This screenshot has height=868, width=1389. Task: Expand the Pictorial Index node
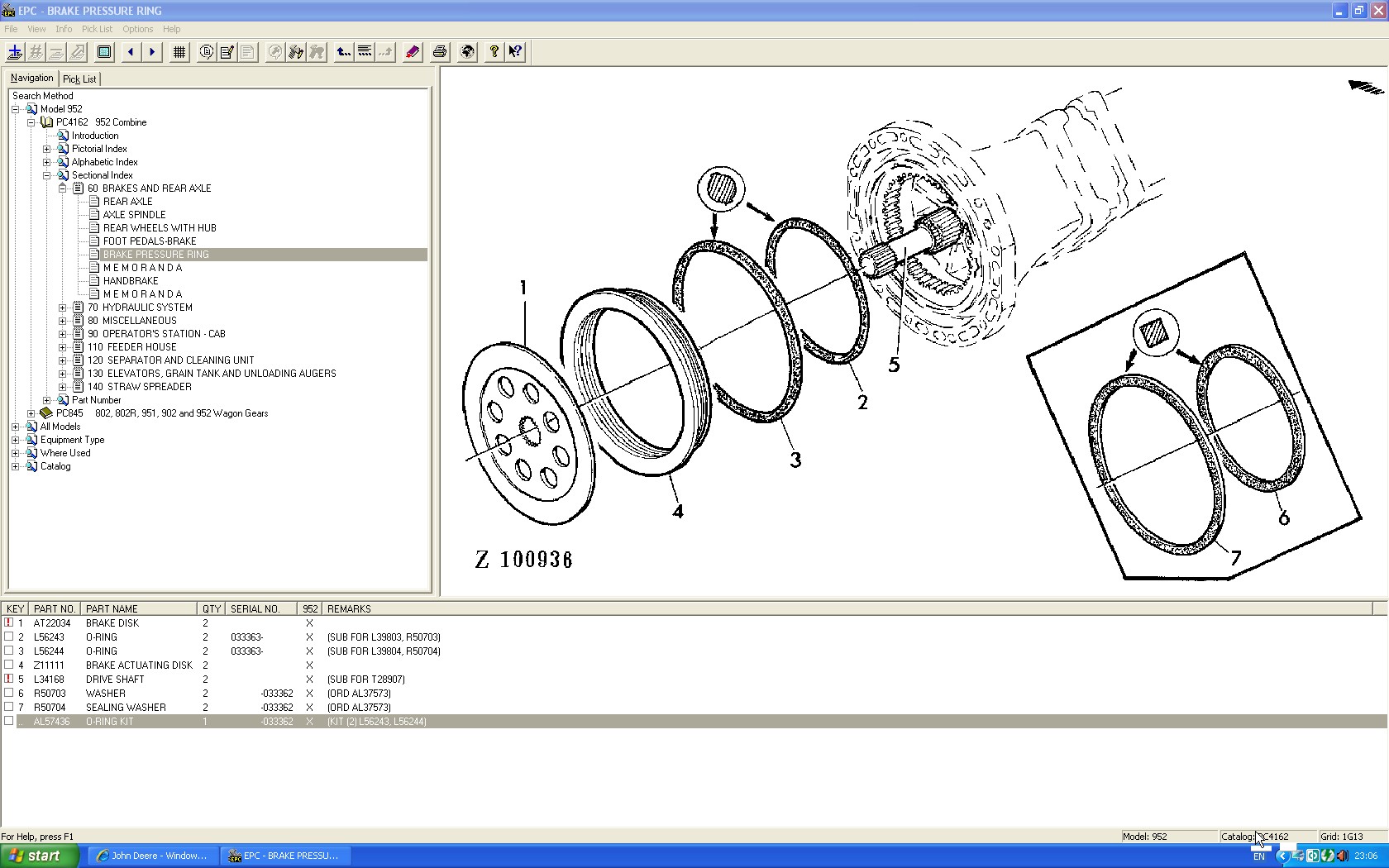coord(47,149)
